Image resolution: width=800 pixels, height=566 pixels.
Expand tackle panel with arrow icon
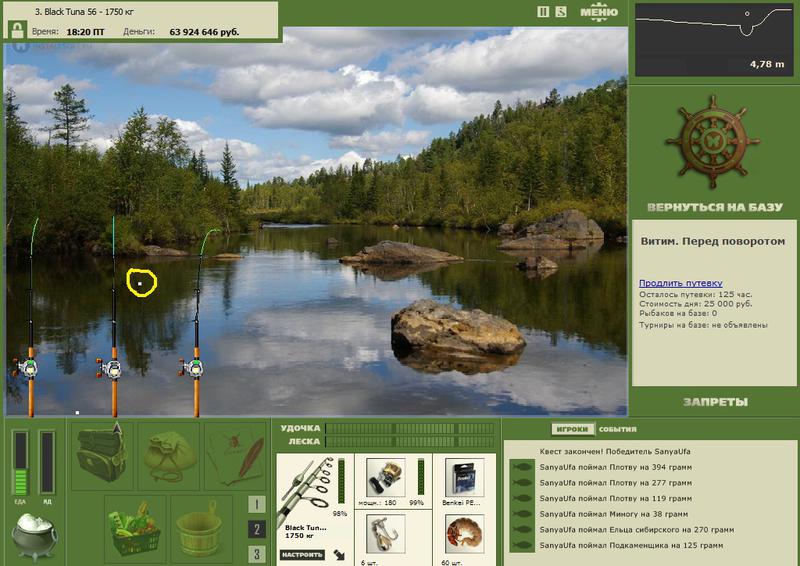[x=339, y=555]
